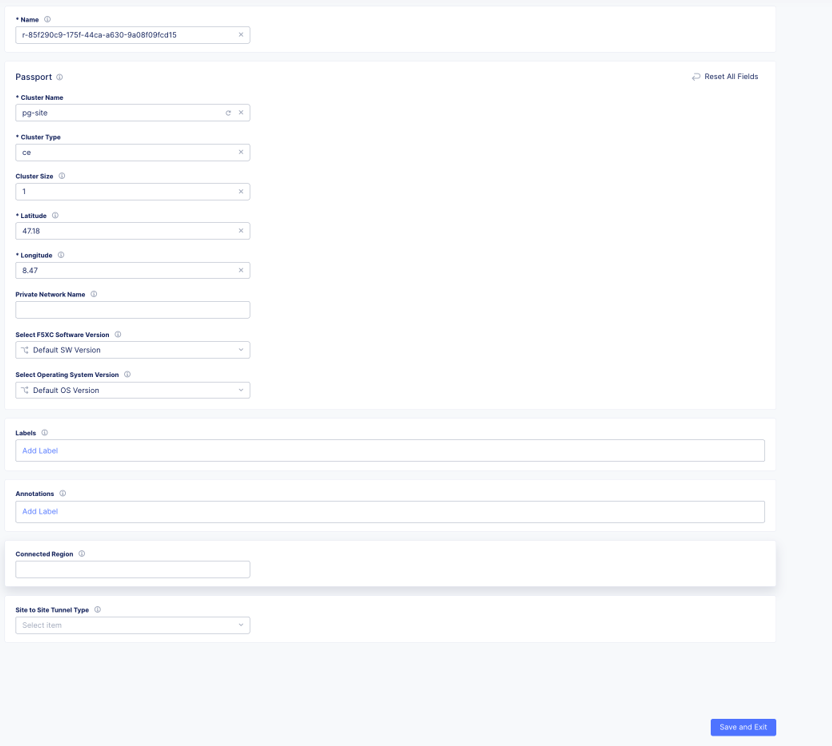Focus the Private Network Name input

pos(133,310)
